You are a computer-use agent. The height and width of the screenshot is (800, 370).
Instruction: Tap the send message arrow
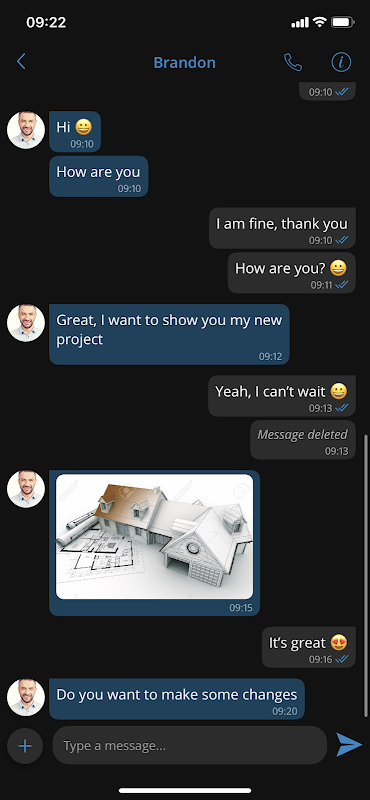coord(349,744)
